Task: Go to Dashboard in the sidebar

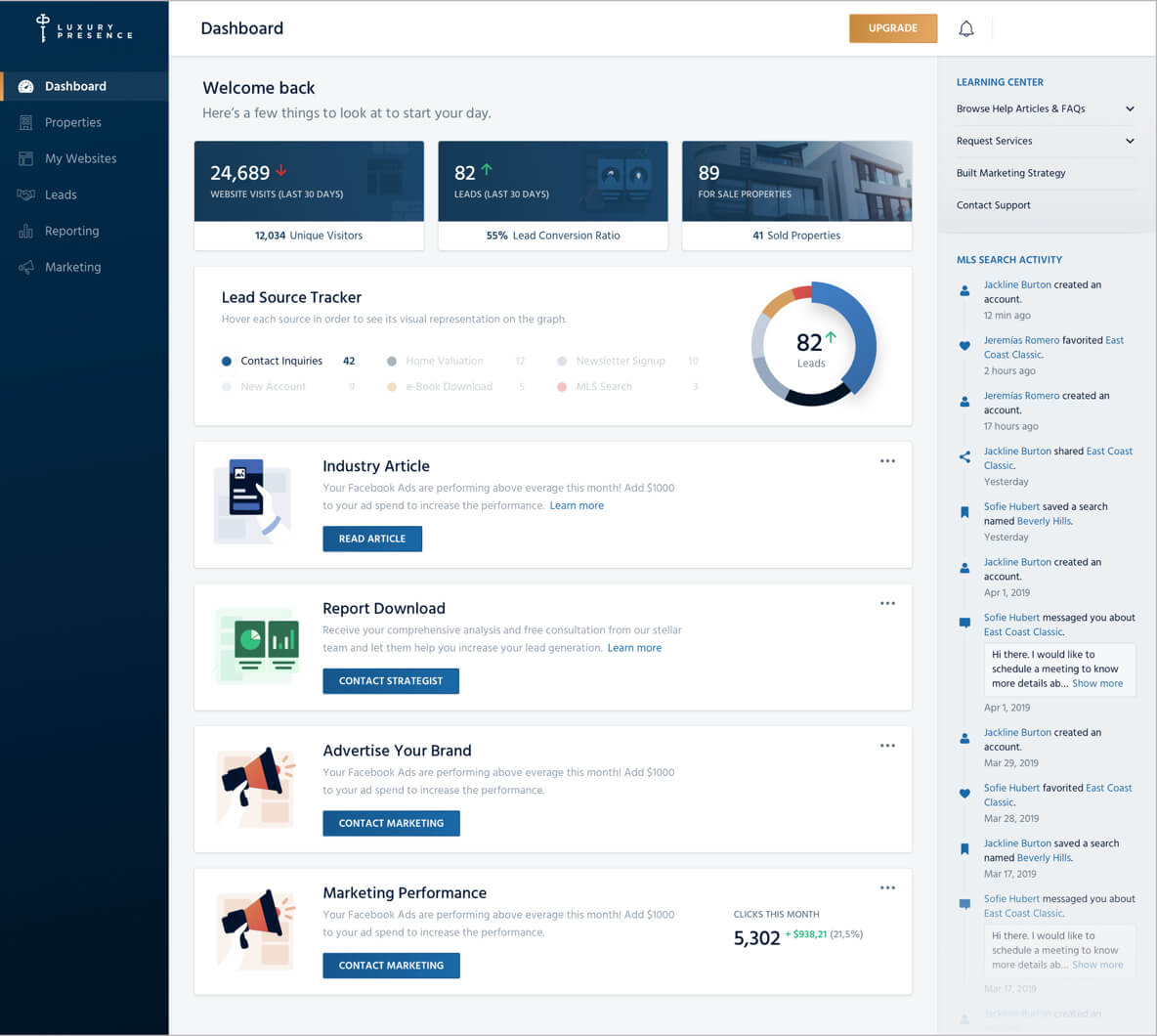Action: point(84,86)
